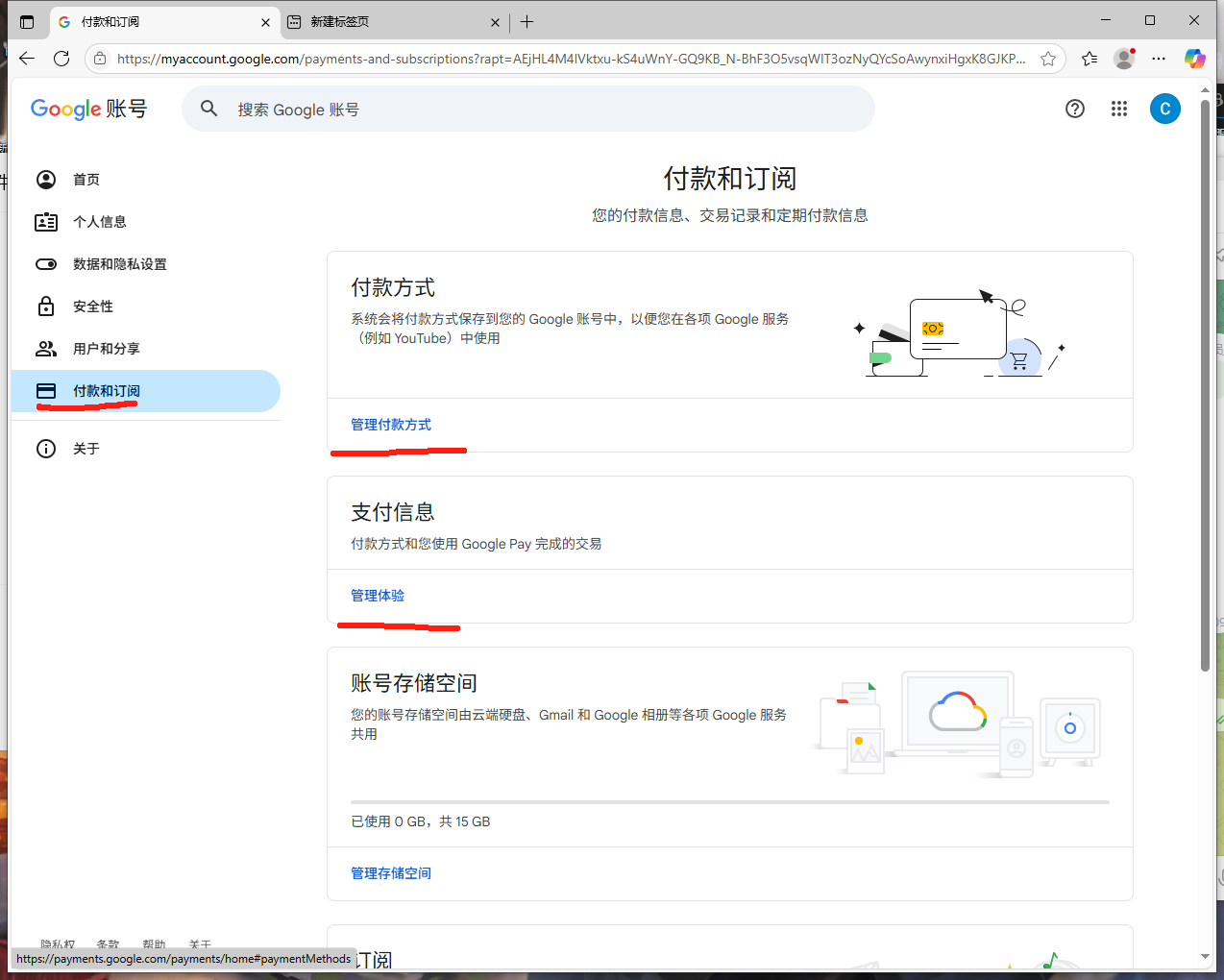Click the help question mark icon

click(x=1075, y=109)
